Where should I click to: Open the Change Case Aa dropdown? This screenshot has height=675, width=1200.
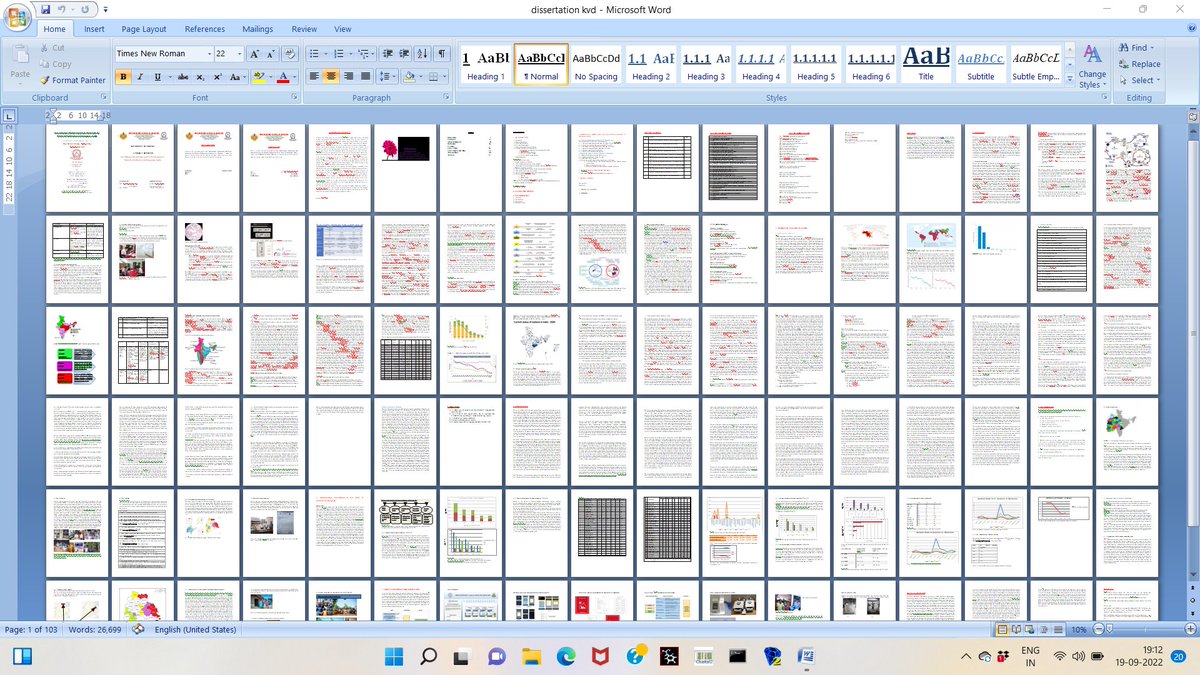[x=236, y=77]
